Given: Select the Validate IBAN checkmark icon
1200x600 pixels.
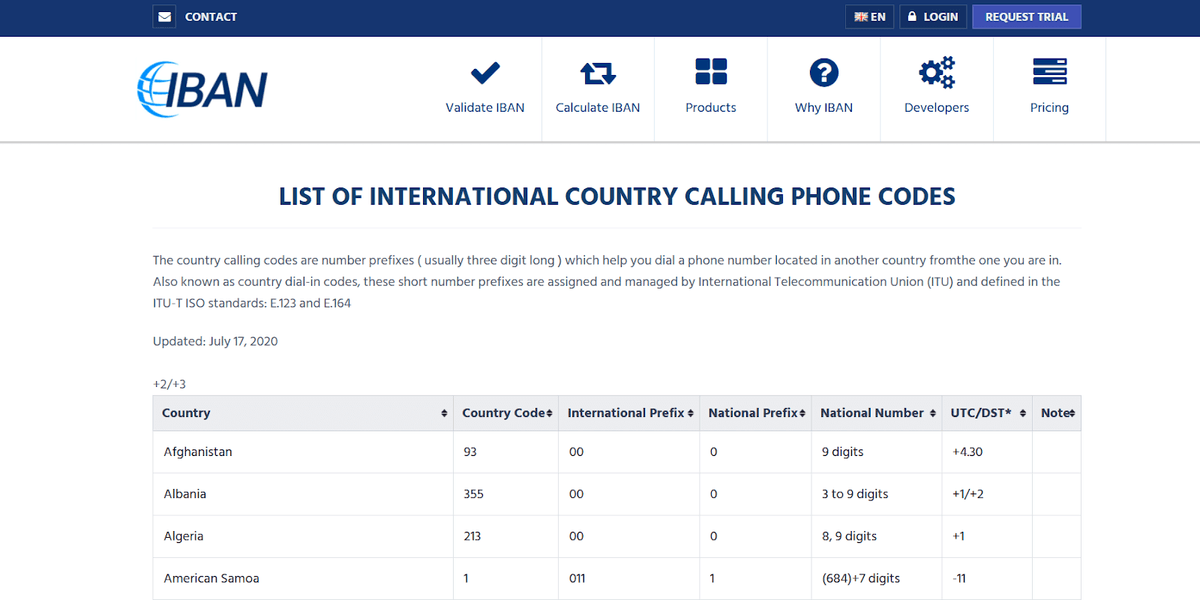Looking at the screenshot, I should click(485, 72).
